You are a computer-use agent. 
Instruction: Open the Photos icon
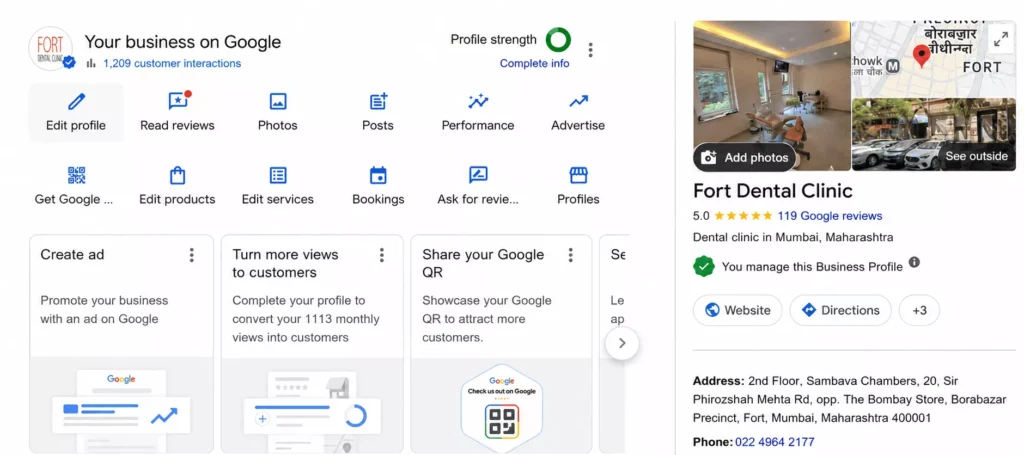(278, 102)
